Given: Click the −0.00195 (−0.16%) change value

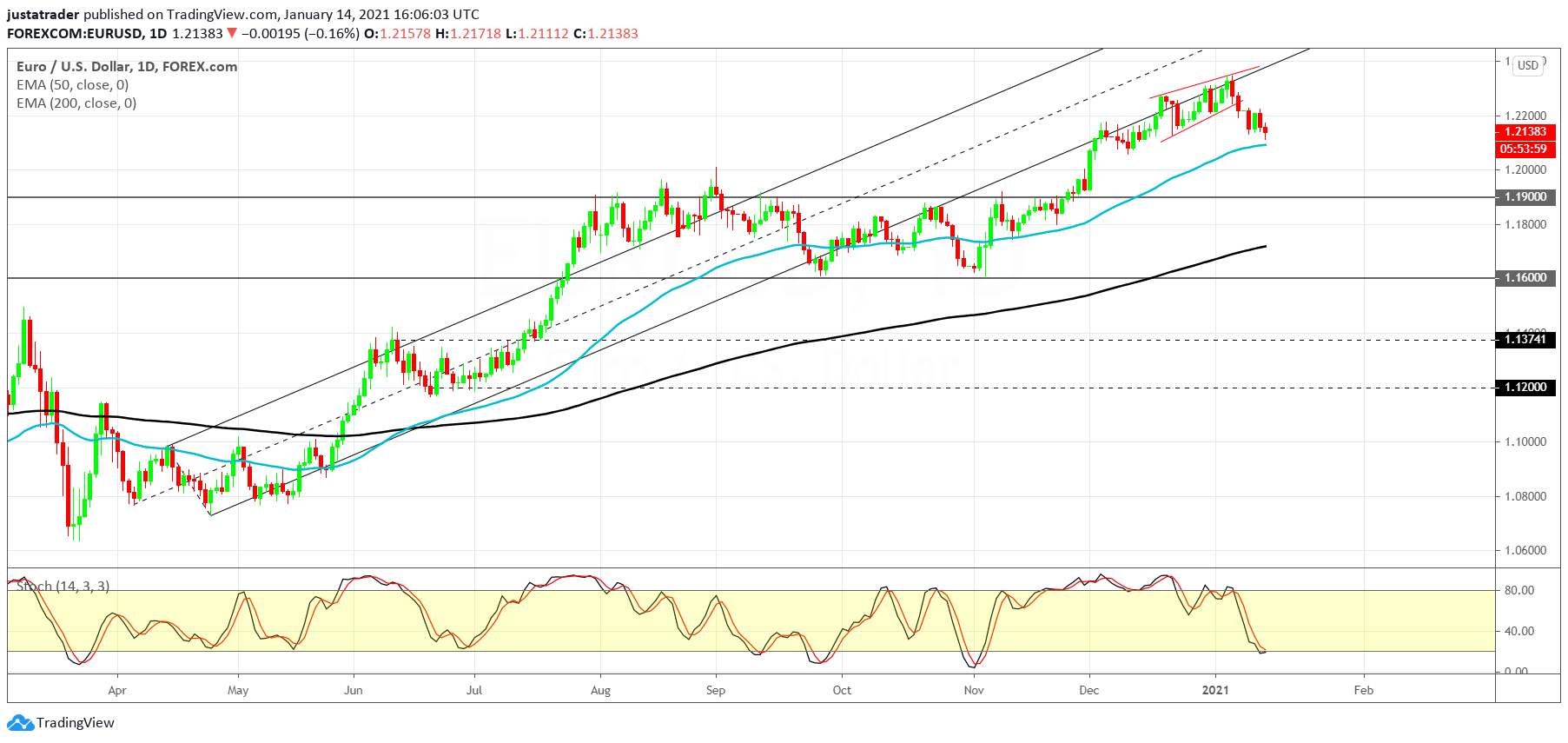Looking at the screenshot, I should click(x=300, y=34).
